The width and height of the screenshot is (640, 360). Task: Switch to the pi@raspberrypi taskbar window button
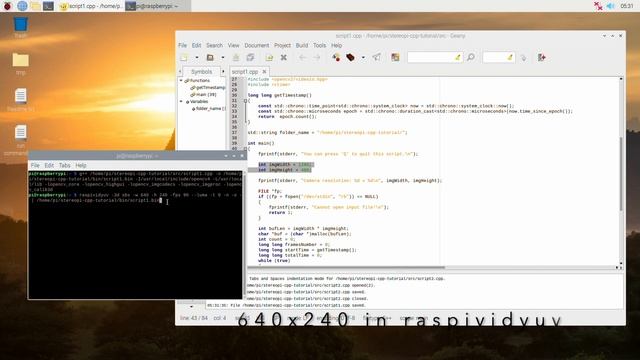(157, 6)
